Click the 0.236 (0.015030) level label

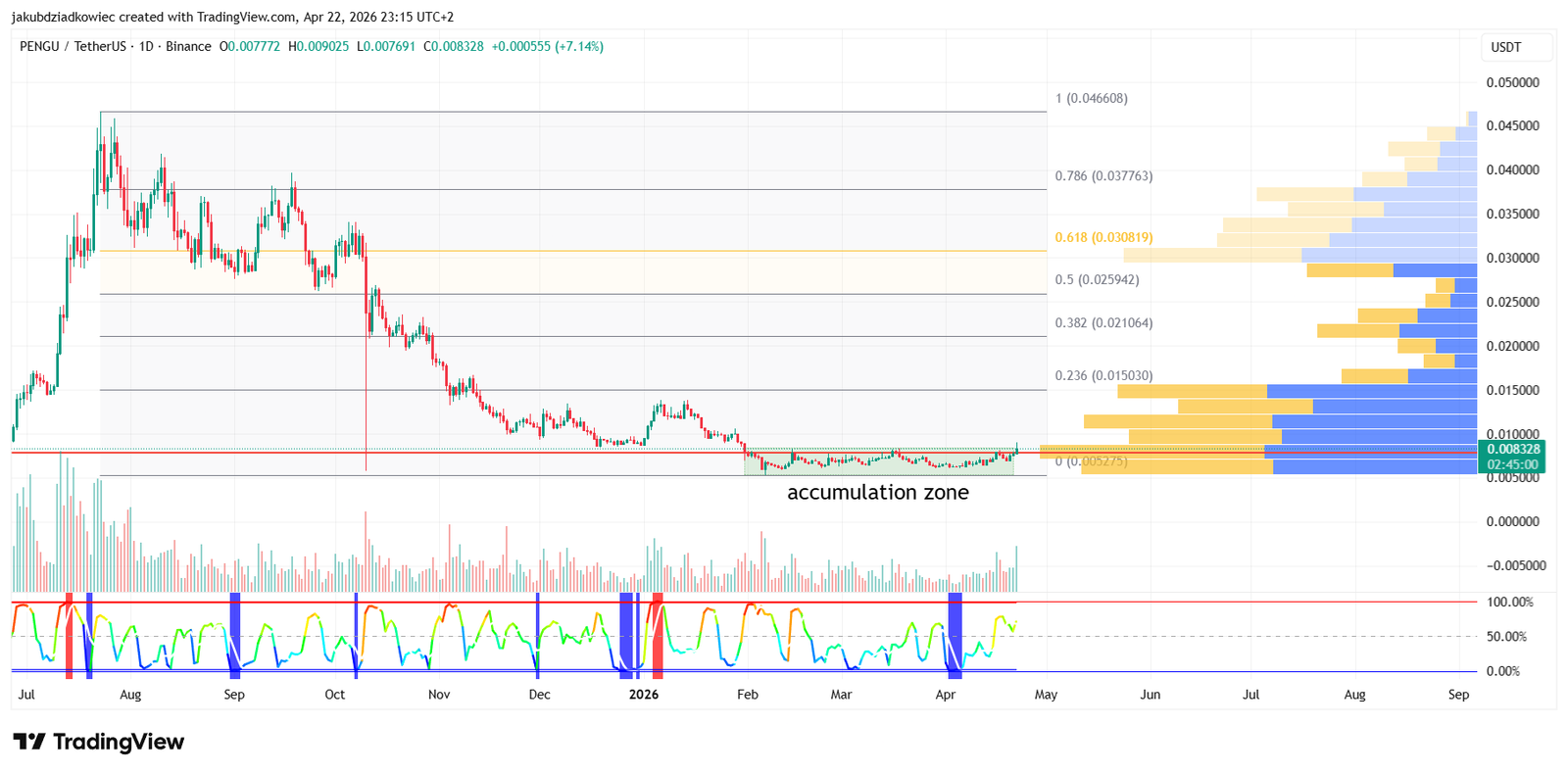tap(1103, 375)
